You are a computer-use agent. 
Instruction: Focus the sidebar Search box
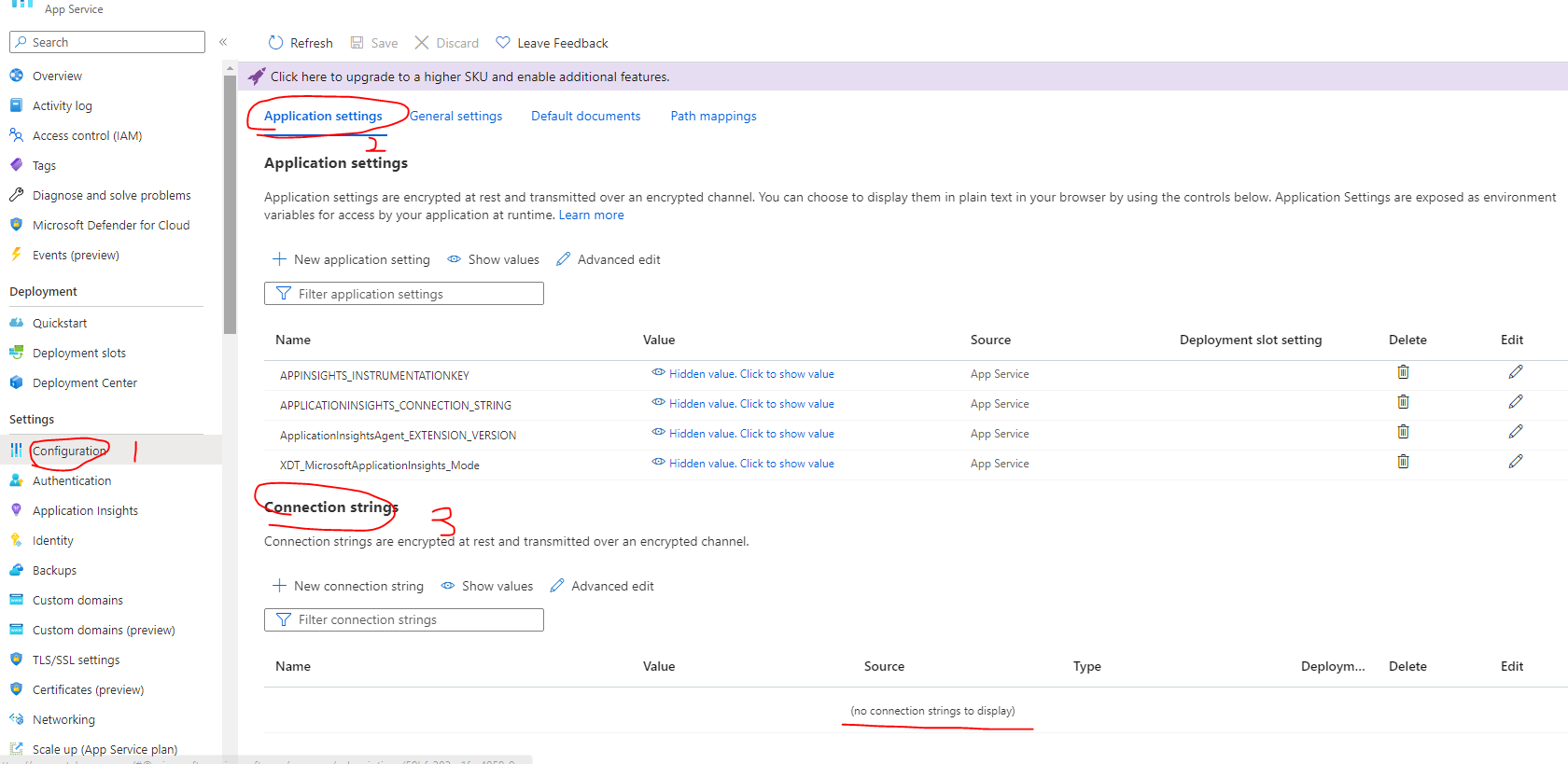[107, 42]
